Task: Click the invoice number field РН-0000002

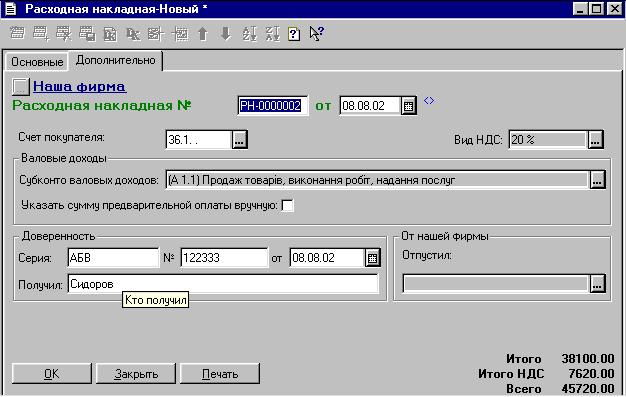Action: [273, 106]
